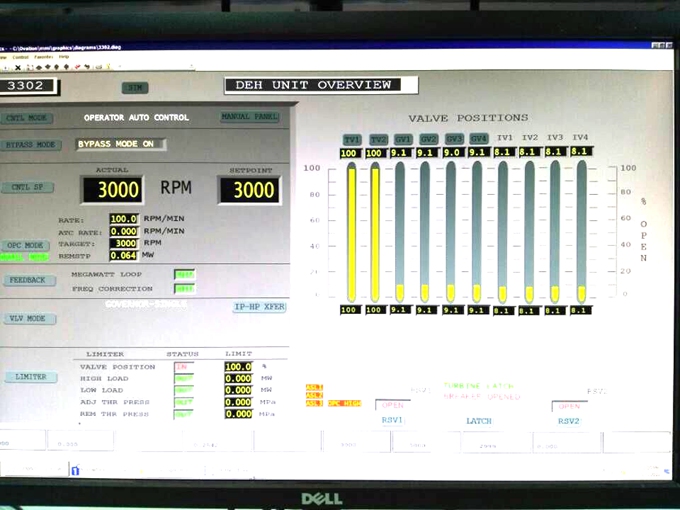The width and height of the screenshot is (680, 510).
Task: Toggle the Freq Correction status indicator
Action: pyautogui.click(x=184, y=288)
